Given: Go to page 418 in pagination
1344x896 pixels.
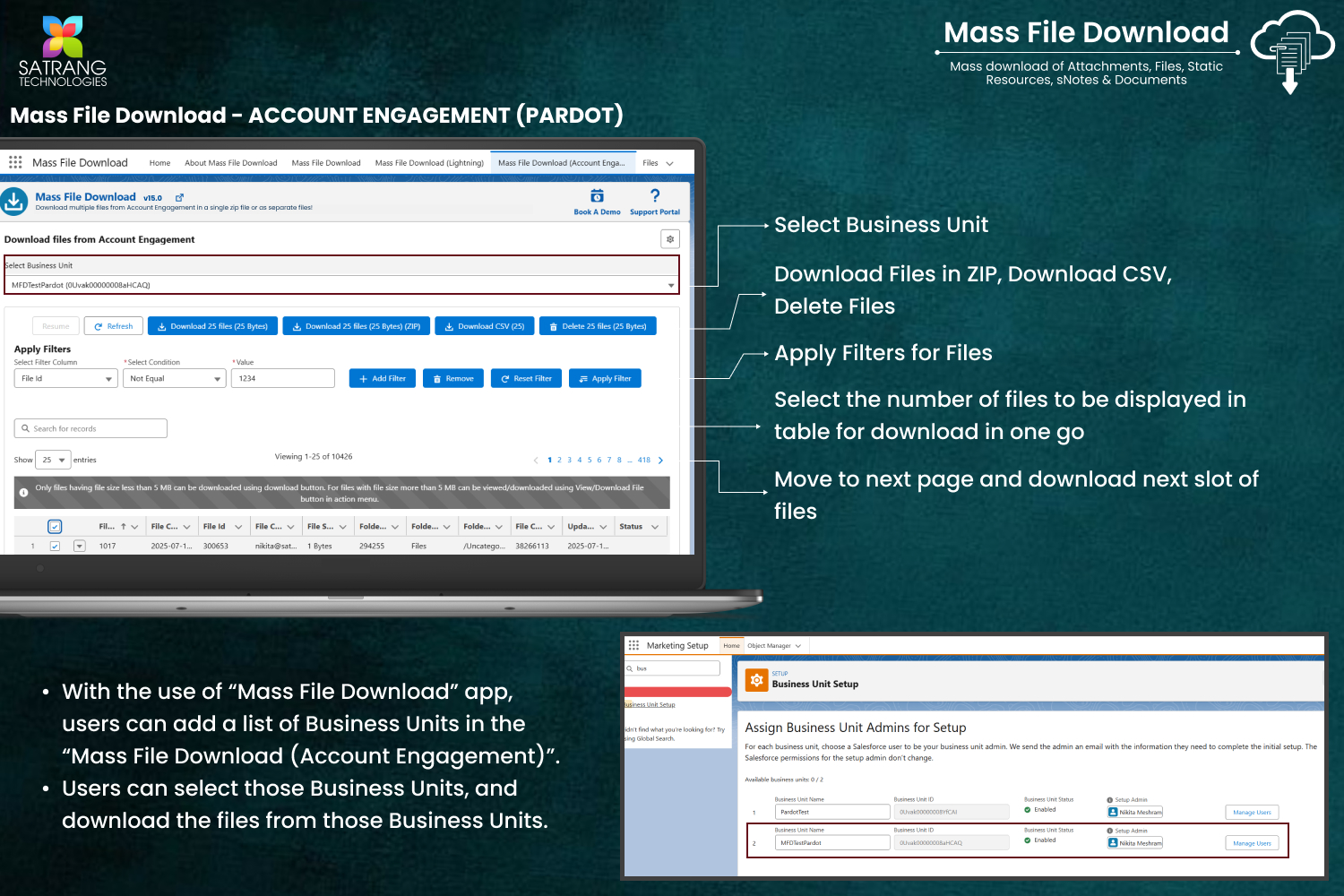Looking at the screenshot, I should coord(644,460).
